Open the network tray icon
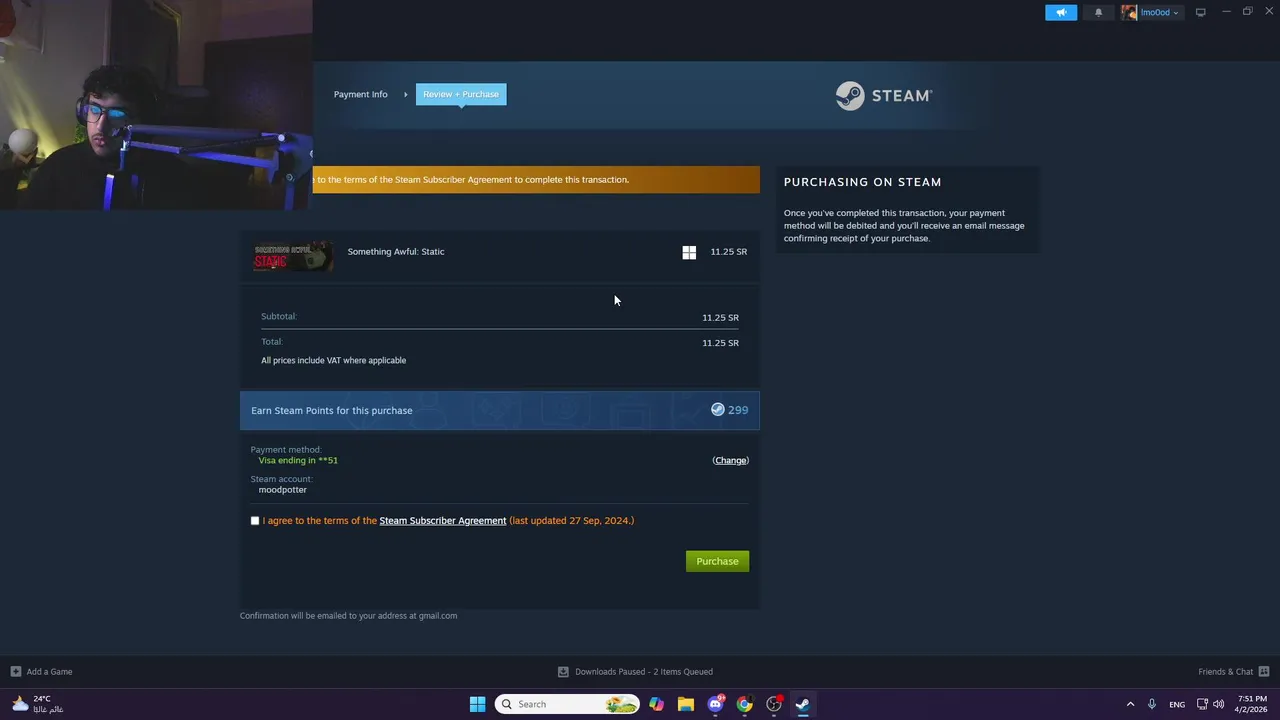The height and width of the screenshot is (720, 1280). point(1202,704)
